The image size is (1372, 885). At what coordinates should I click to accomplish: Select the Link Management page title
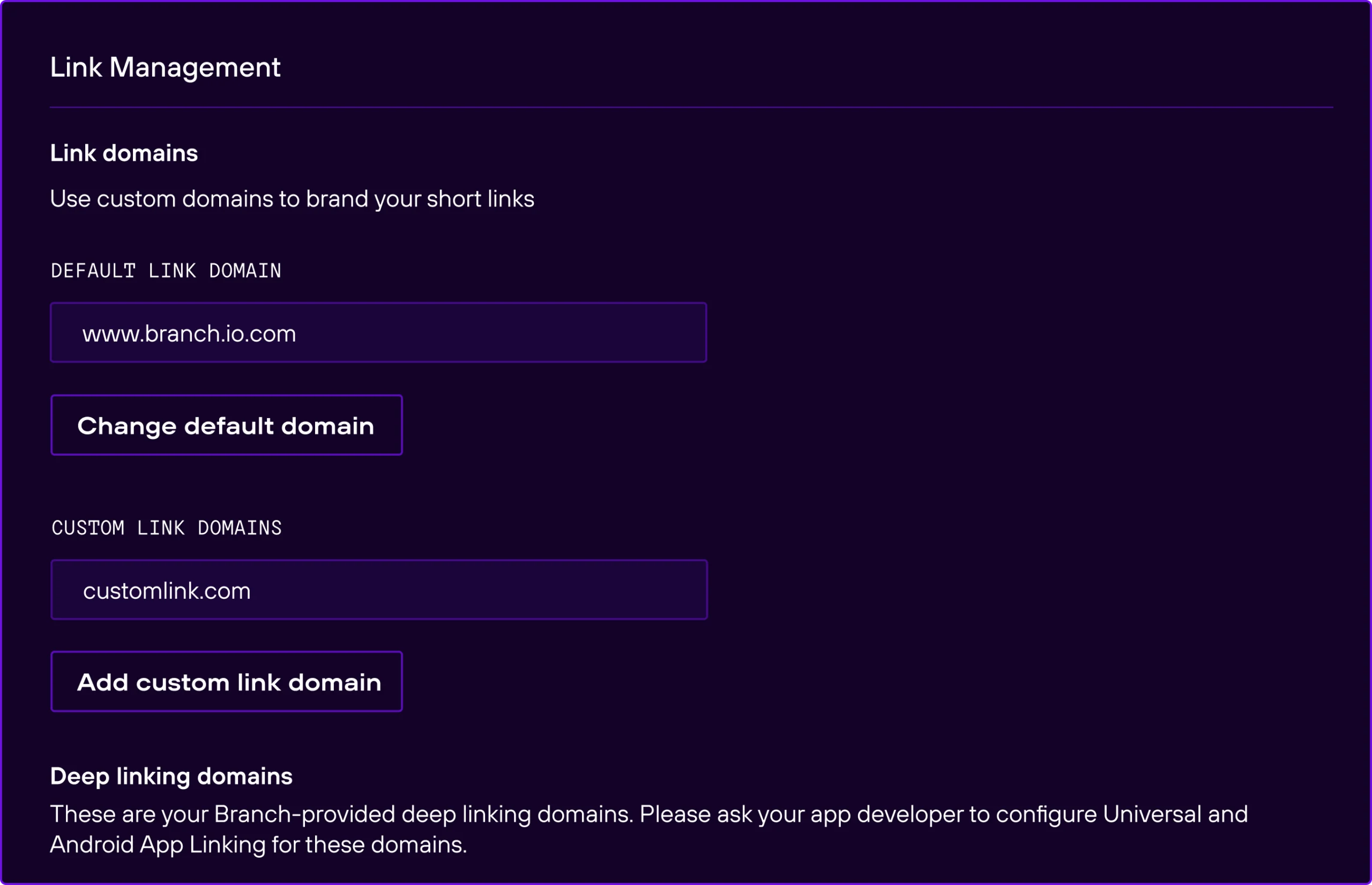tap(165, 67)
